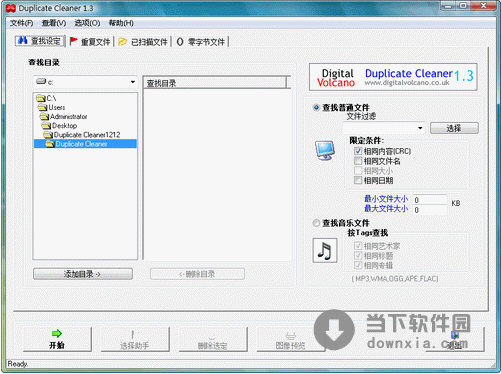Toggle the 相同内容(CRC) checkbox
The width and height of the screenshot is (501, 374).
click(358, 151)
